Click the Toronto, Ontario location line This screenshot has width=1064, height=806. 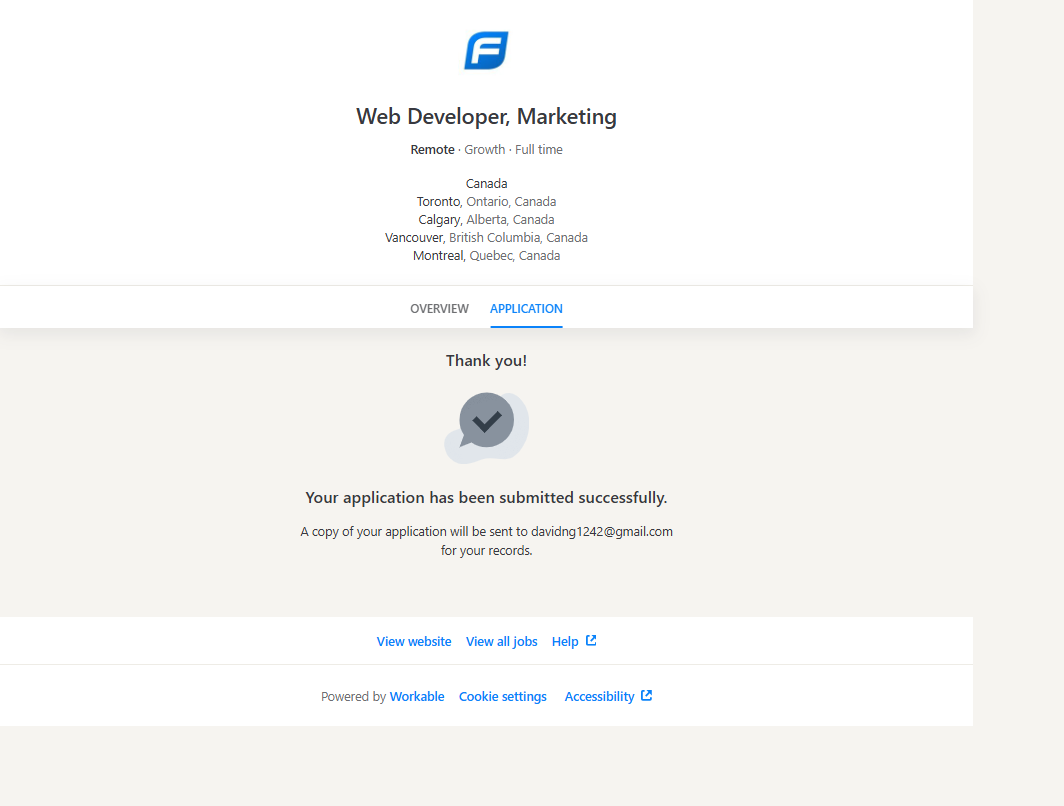click(x=486, y=202)
